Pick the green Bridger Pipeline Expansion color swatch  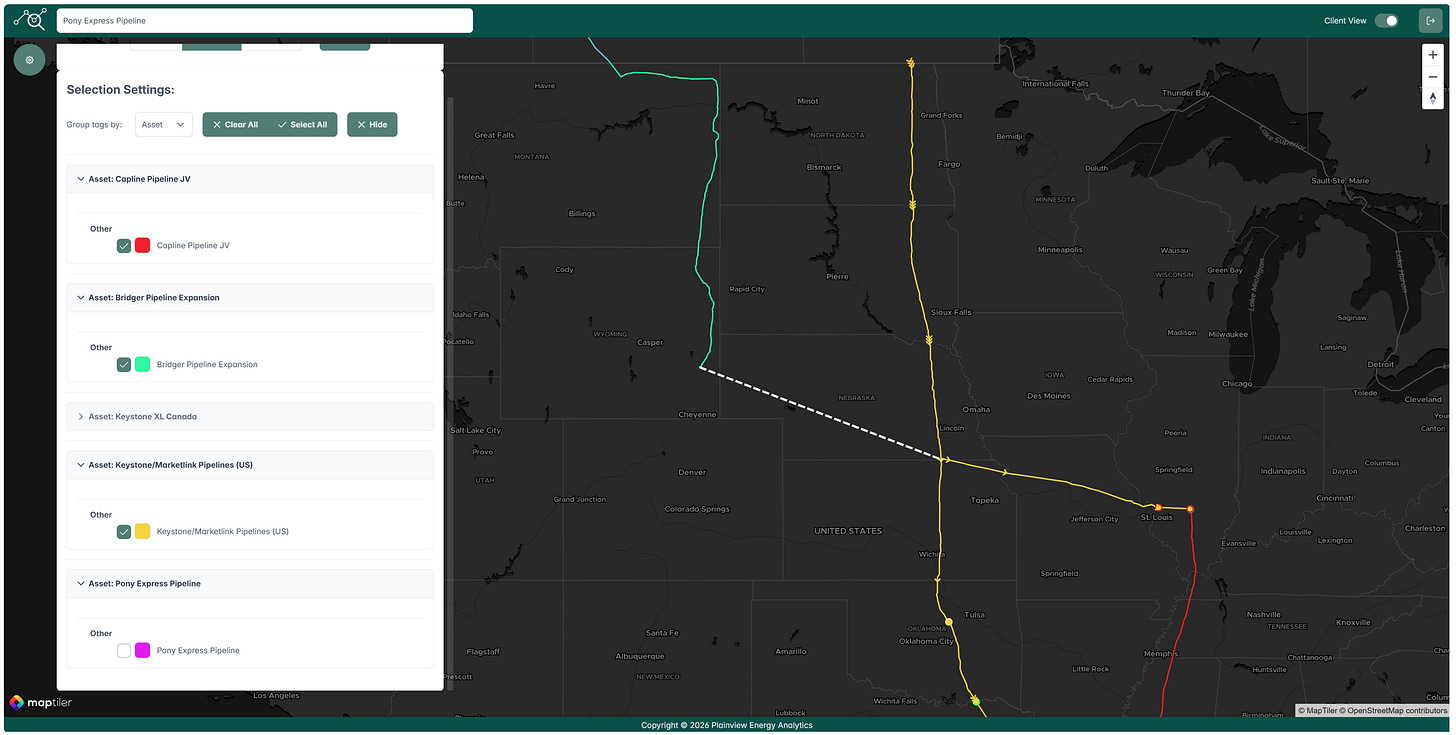(x=143, y=364)
